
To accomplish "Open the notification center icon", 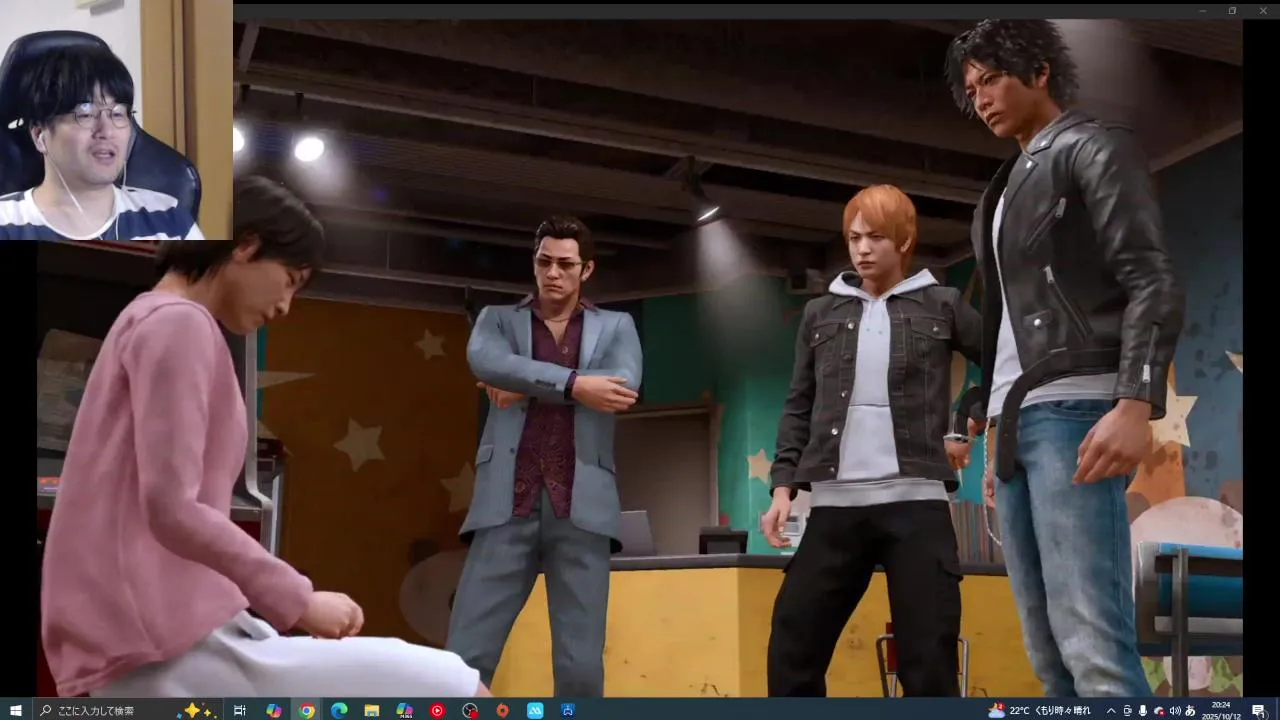I will [1258, 710].
